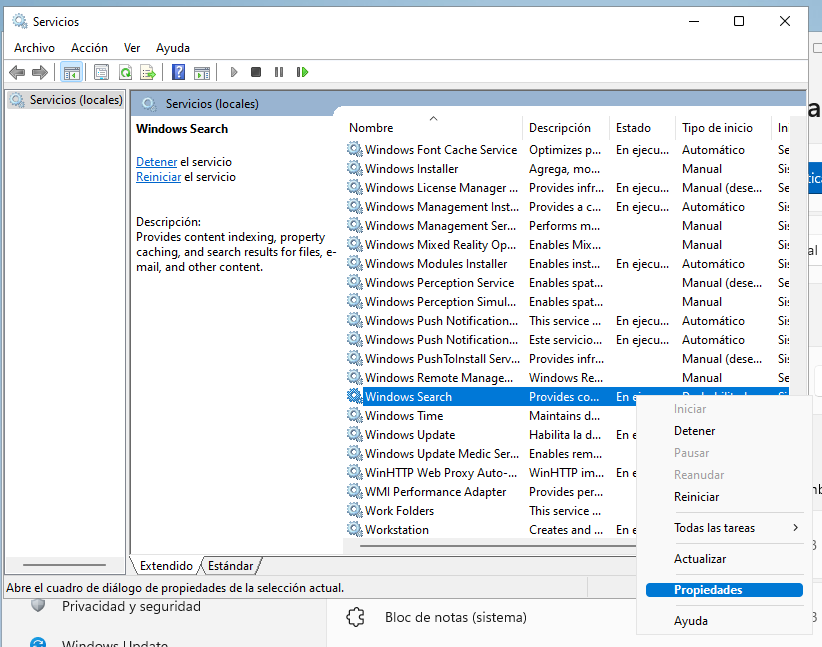Image resolution: width=822 pixels, height=647 pixels.
Task: Click the Reiniciar el servicio link
Action: (x=158, y=177)
